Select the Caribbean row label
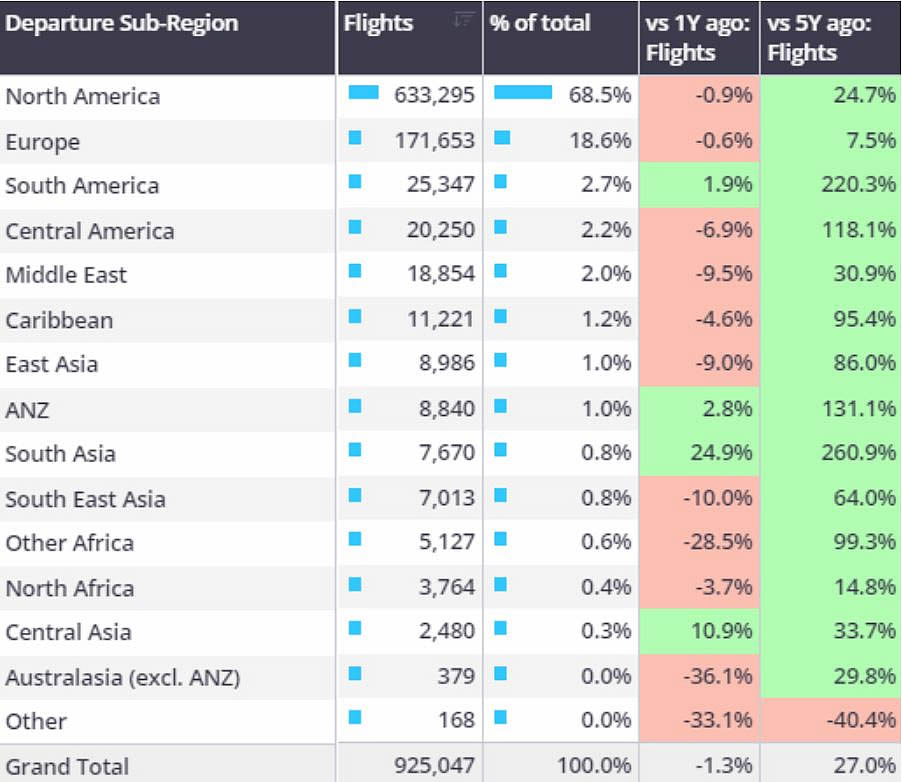Viewport: 902px width, 782px height. (59, 320)
